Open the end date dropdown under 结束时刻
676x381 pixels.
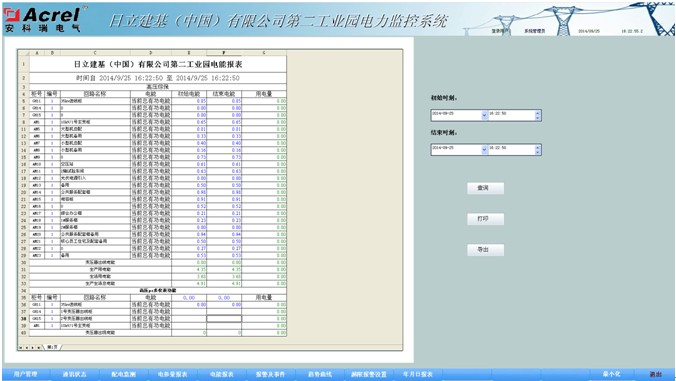pyautogui.click(x=484, y=150)
